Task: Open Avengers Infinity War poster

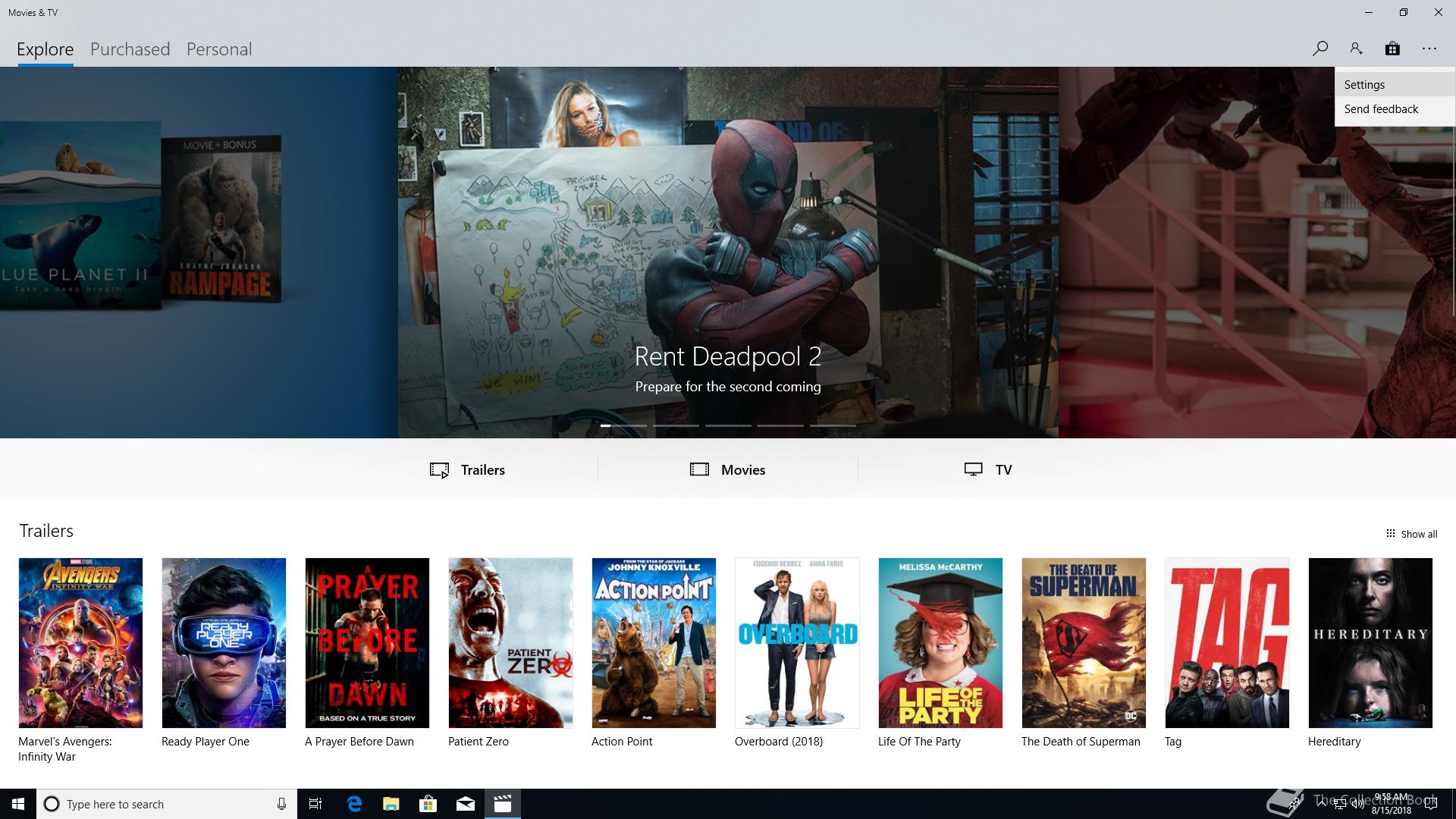Action: [80, 643]
